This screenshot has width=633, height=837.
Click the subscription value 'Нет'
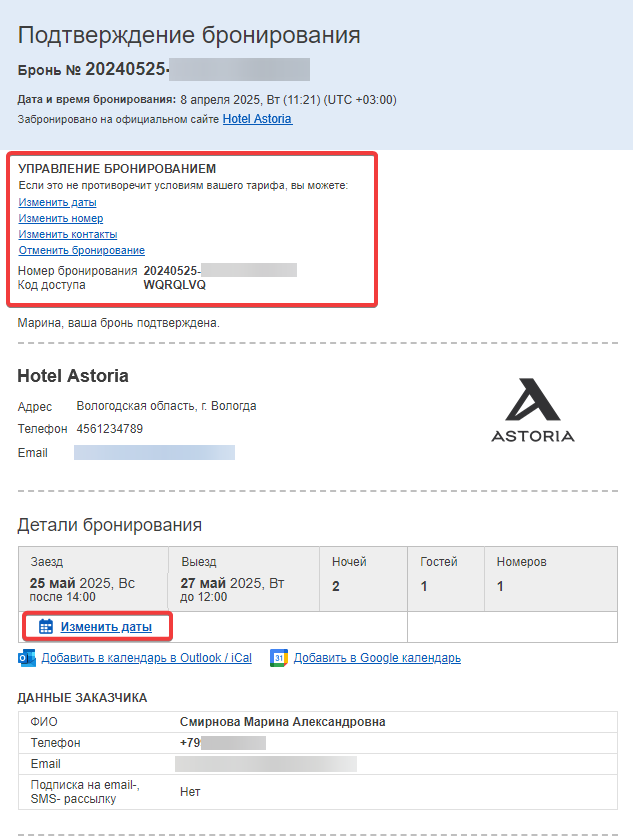tap(190, 792)
